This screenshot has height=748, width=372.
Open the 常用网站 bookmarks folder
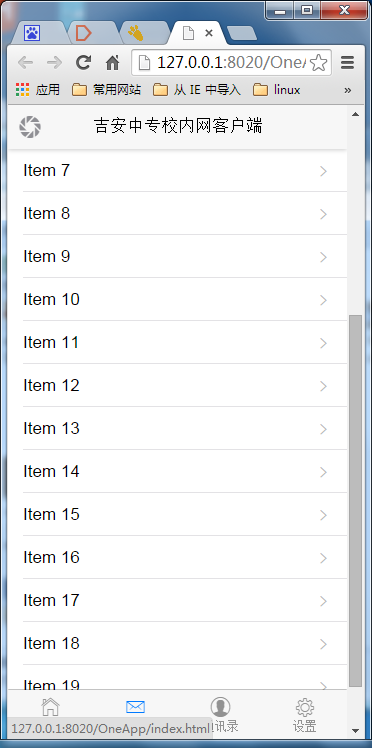tap(106, 90)
